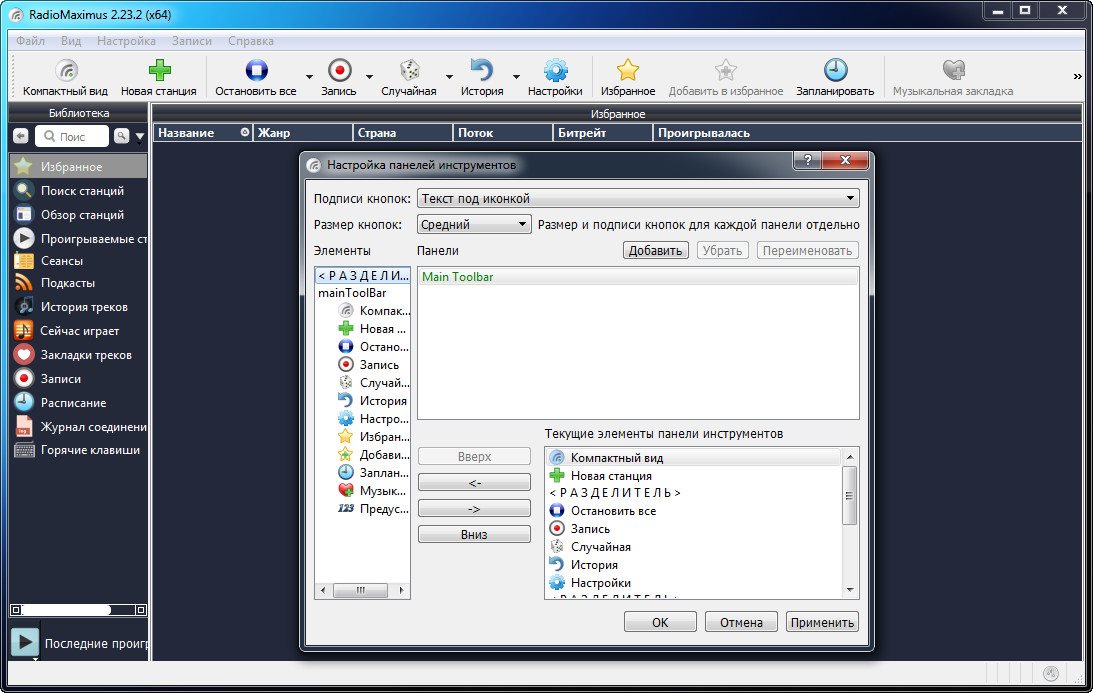Open Закладки треков in the sidebar
This screenshot has height=693, width=1093.
78,355
